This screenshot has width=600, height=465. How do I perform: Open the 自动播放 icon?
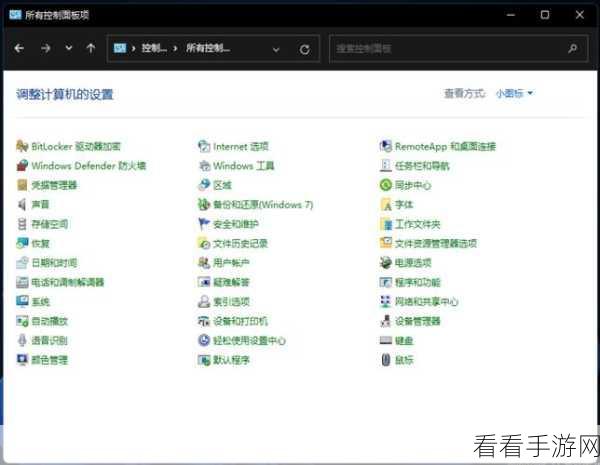point(22,321)
